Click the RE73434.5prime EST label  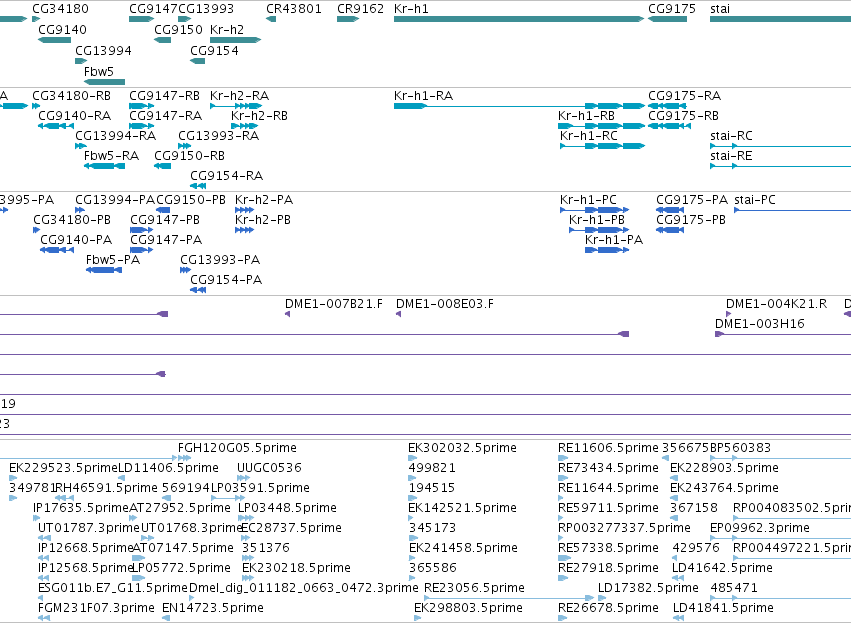click(608, 468)
